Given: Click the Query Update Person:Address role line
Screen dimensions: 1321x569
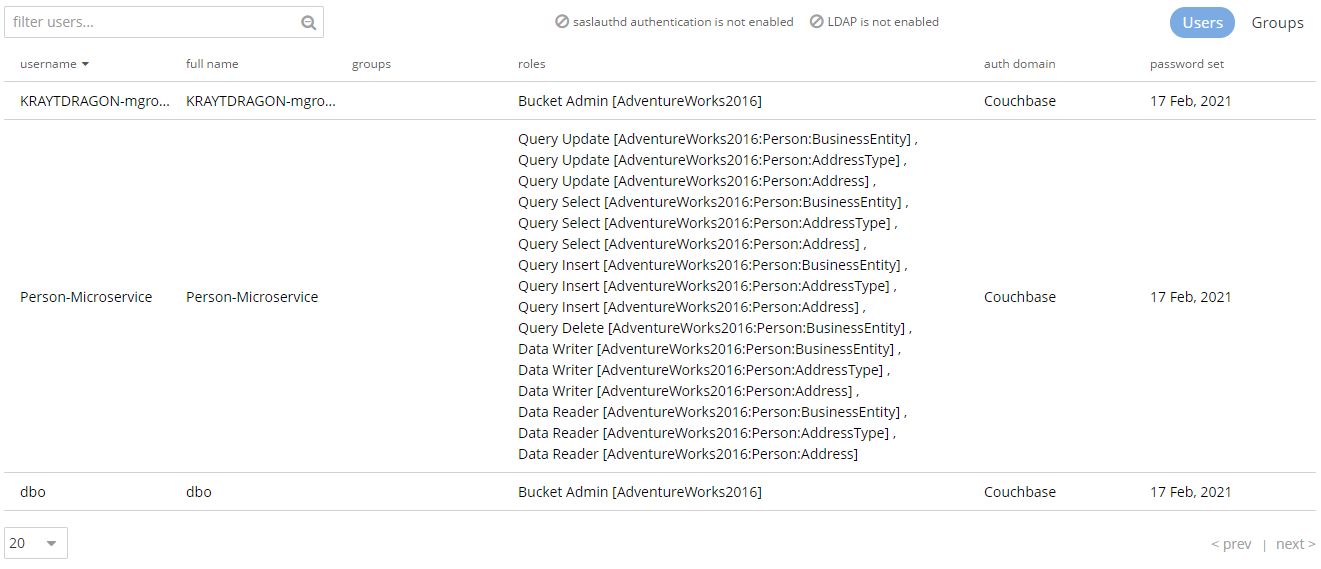Looking at the screenshot, I should pos(693,181).
